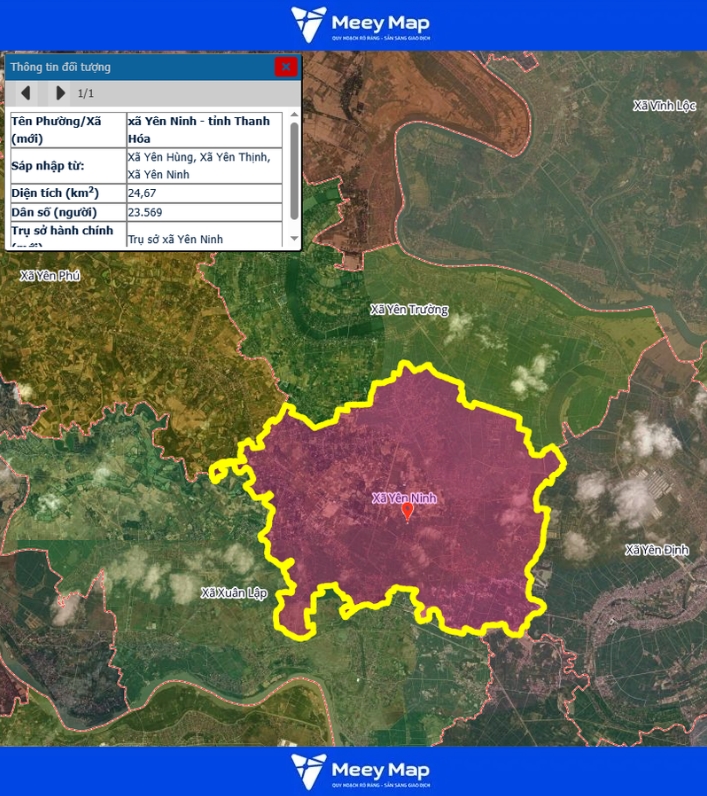This screenshot has width=707, height=796.
Task: Select the Xã Yên Trường map label
Action: coord(409,310)
